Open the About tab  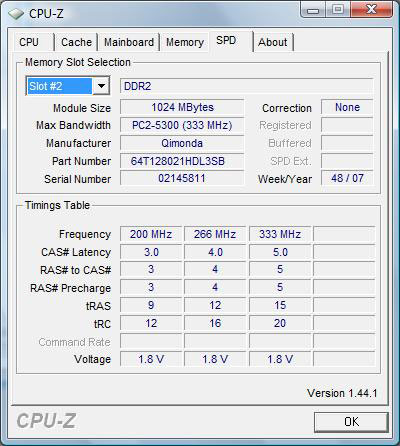(x=273, y=42)
